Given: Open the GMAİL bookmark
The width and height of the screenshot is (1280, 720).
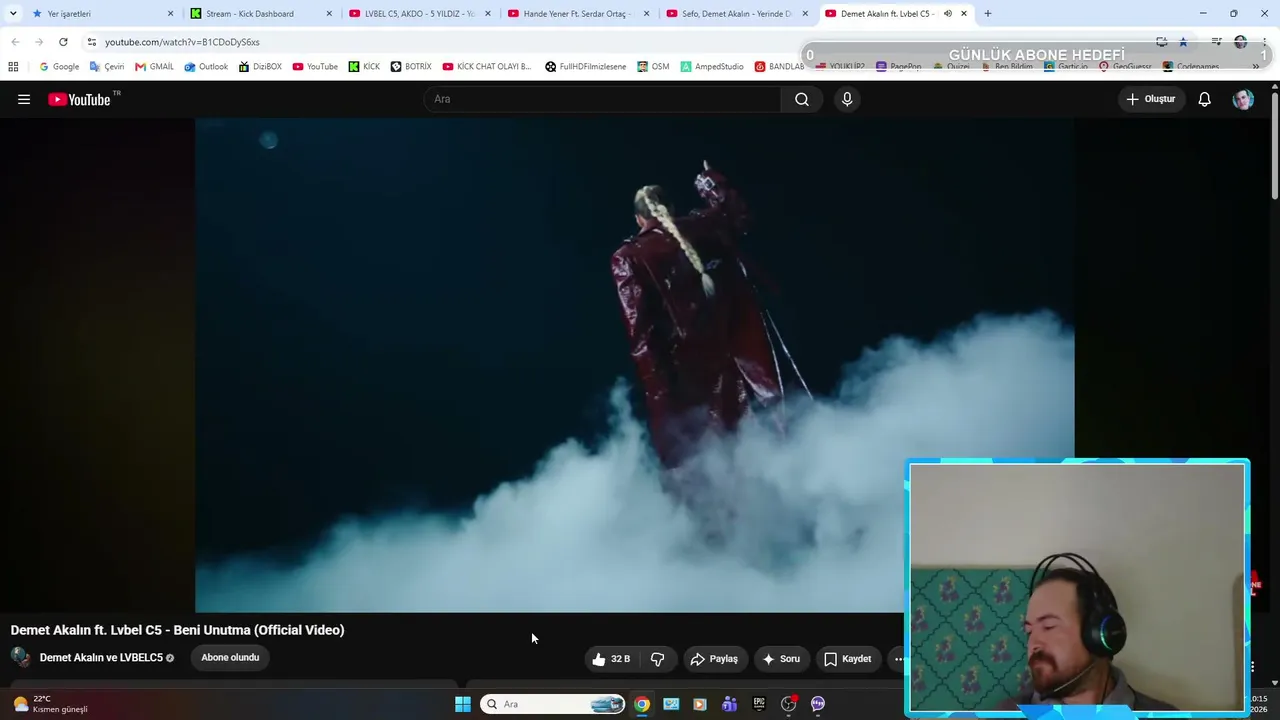Looking at the screenshot, I should (155, 67).
